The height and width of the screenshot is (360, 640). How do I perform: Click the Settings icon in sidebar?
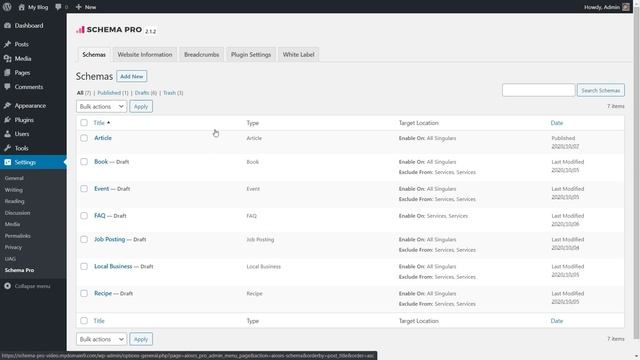7,162
